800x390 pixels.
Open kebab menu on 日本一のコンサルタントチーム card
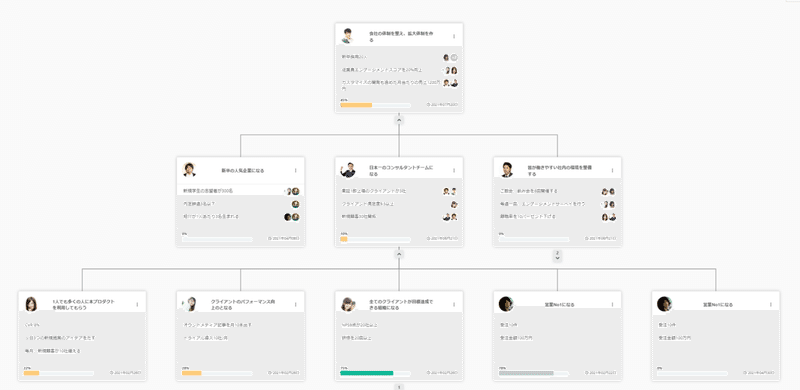(x=454, y=170)
